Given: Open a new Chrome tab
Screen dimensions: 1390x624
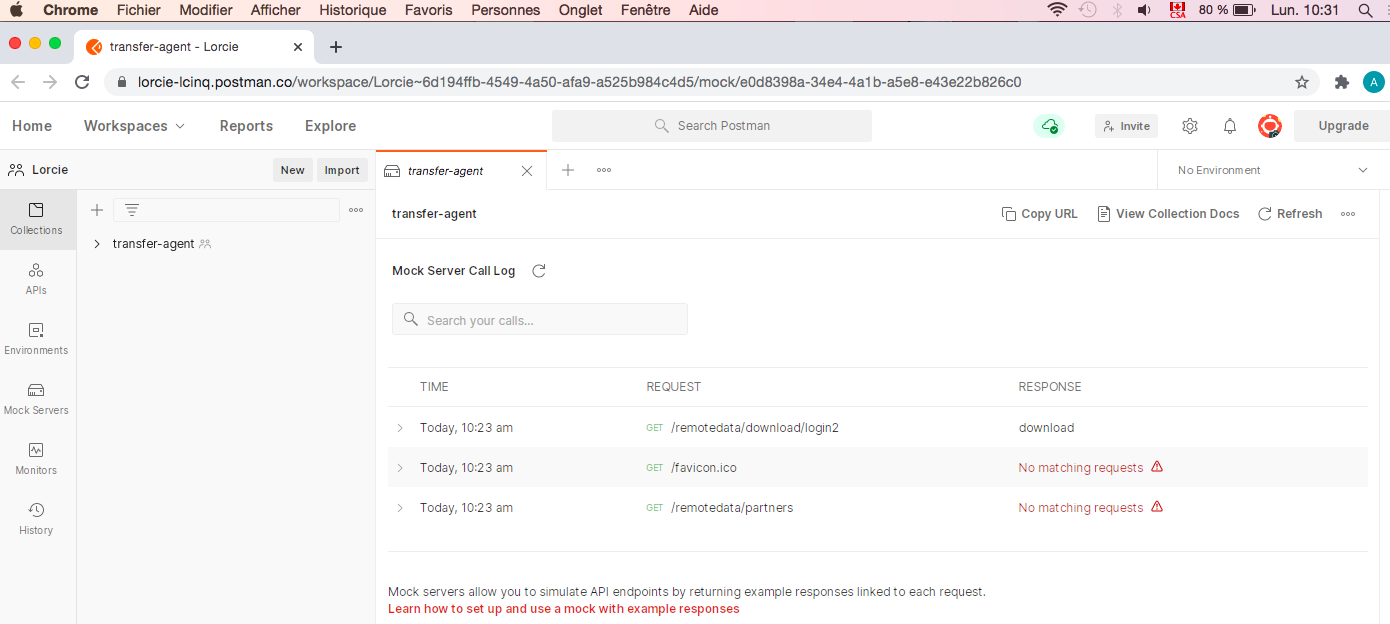Looking at the screenshot, I should [336, 47].
